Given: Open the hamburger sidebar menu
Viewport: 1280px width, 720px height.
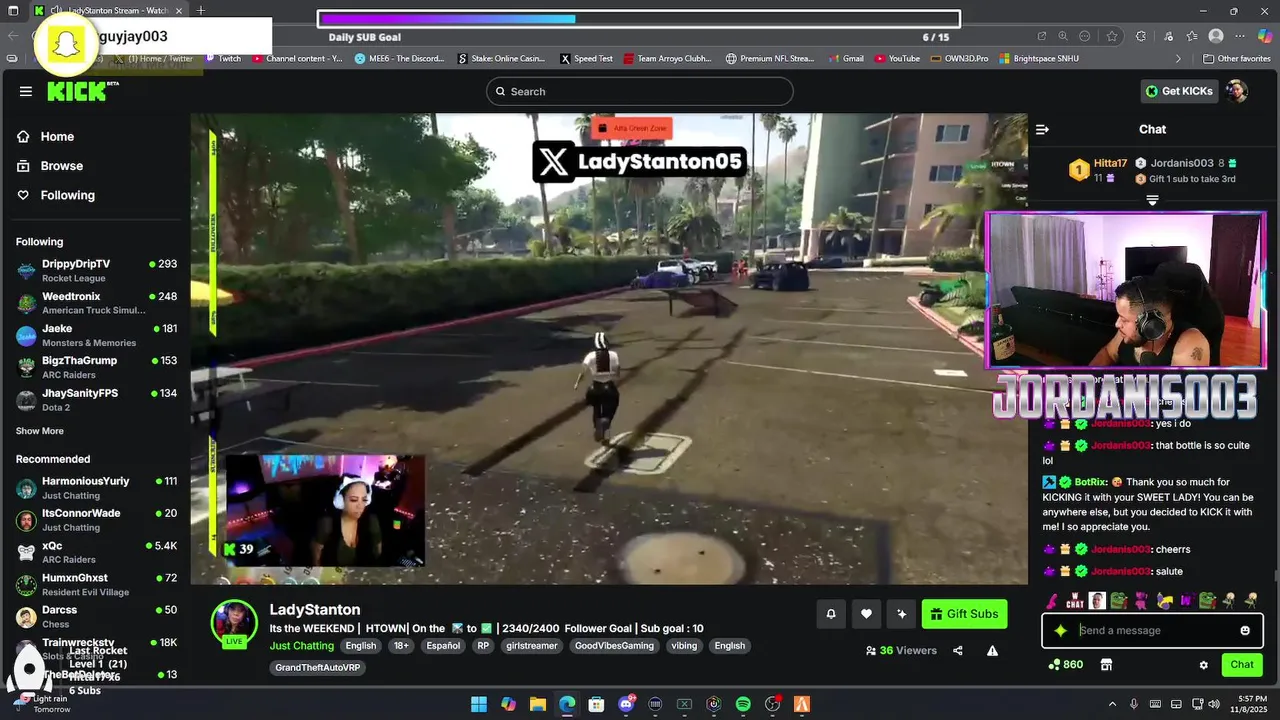Looking at the screenshot, I should click(25, 91).
